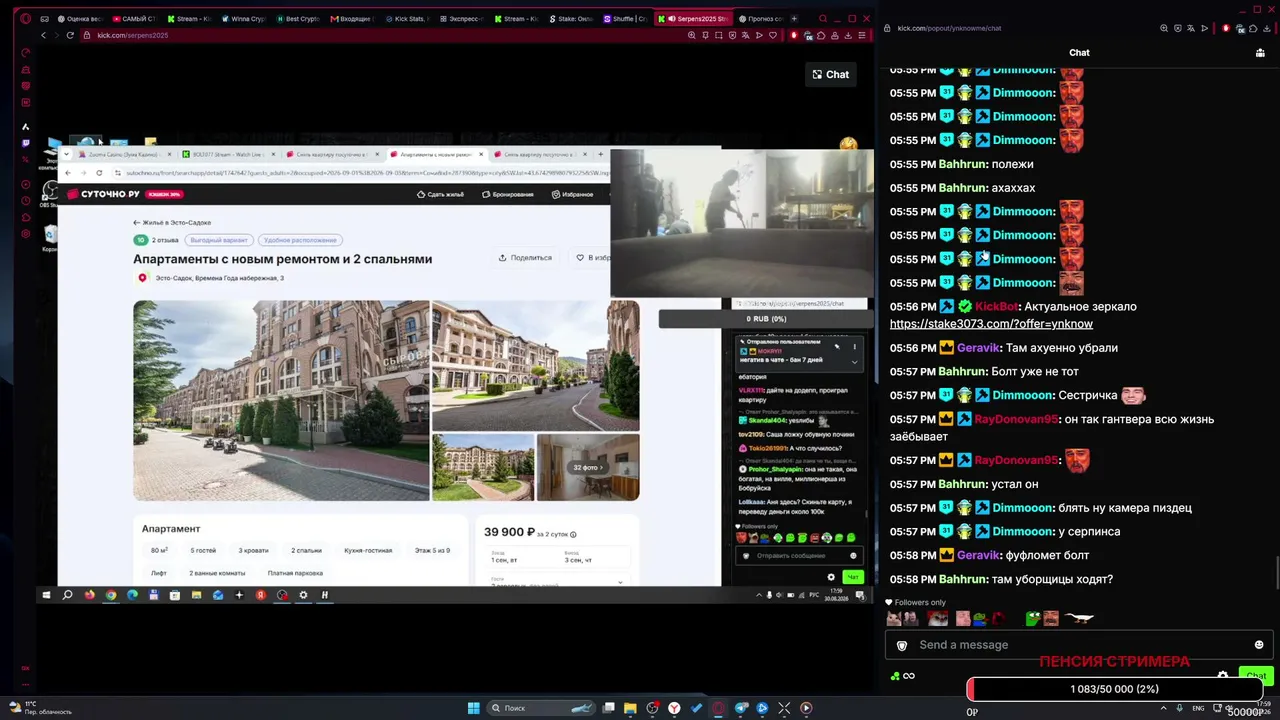Image resolution: width=1280 pixels, height=720 pixels.
Task: Click the stake3073.com mirror link in chat
Action: (x=991, y=324)
